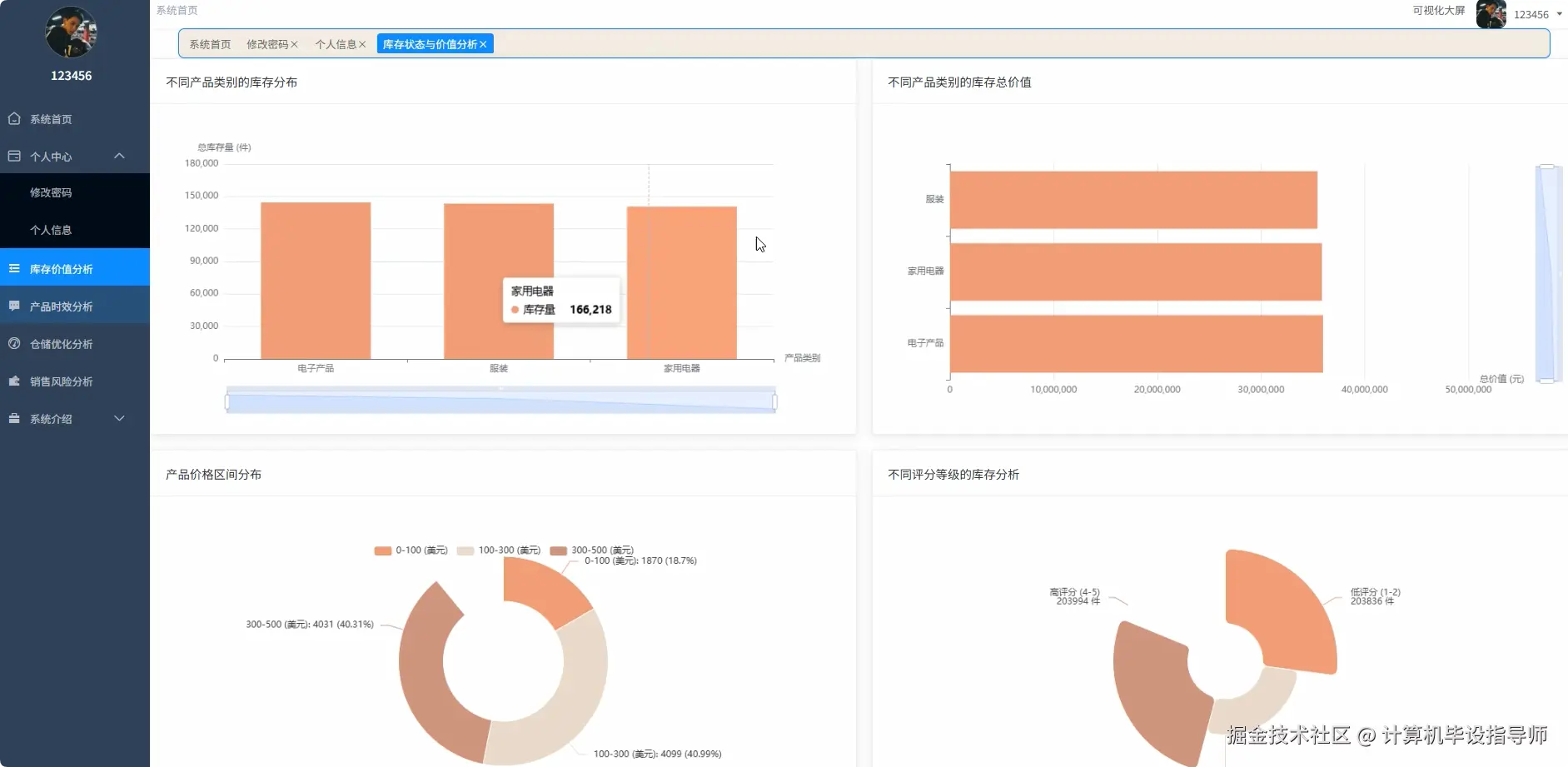Toggle the 0-100 (美元) legend item
Screen dimensions: 1568x767
(411, 550)
